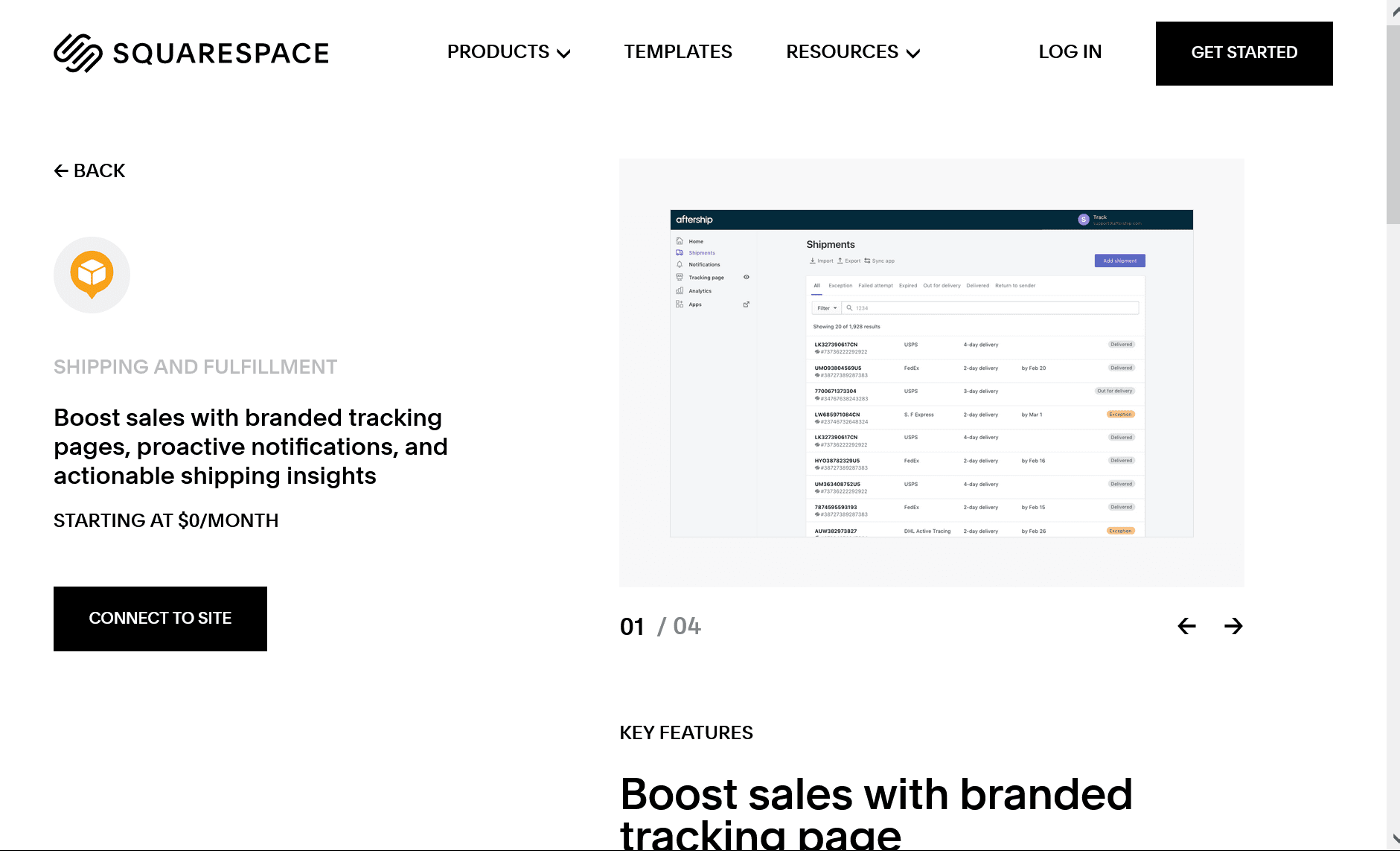Viewport: 1400px width, 859px height.
Task: Go back using the Back link
Action: 89,170
